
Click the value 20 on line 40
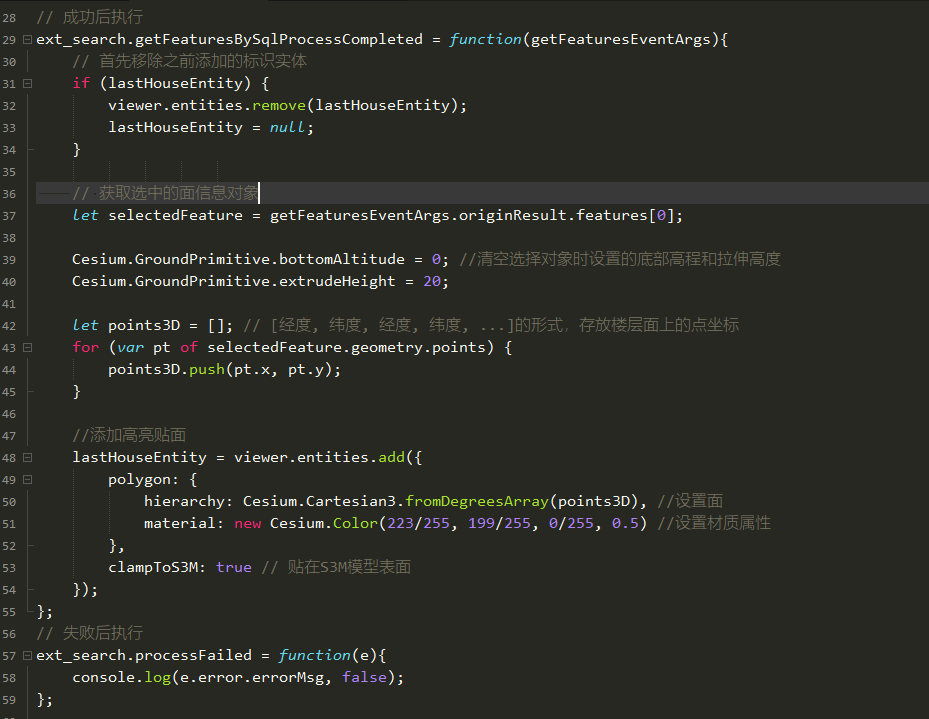click(x=432, y=281)
